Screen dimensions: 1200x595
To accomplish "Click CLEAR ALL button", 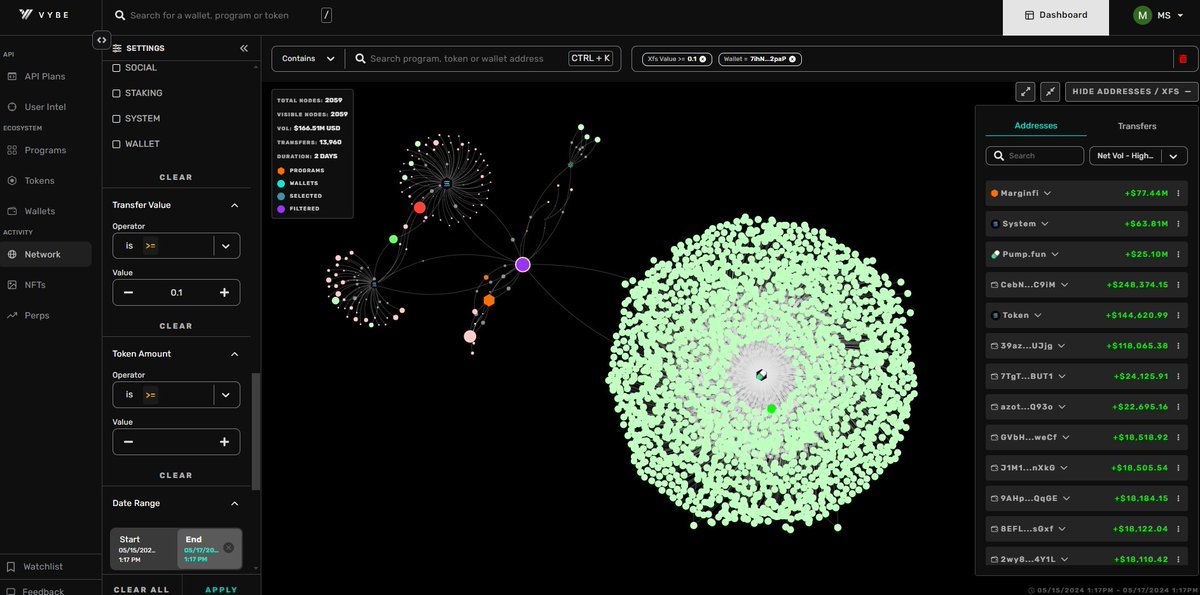I will (142, 590).
